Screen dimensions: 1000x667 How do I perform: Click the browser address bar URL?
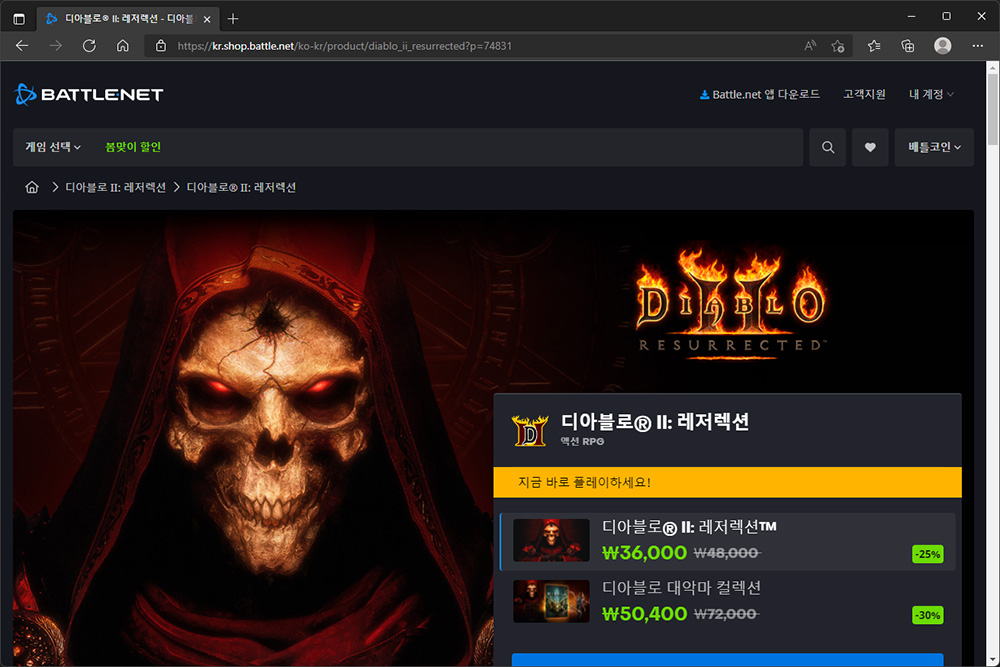pyautogui.click(x=344, y=46)
